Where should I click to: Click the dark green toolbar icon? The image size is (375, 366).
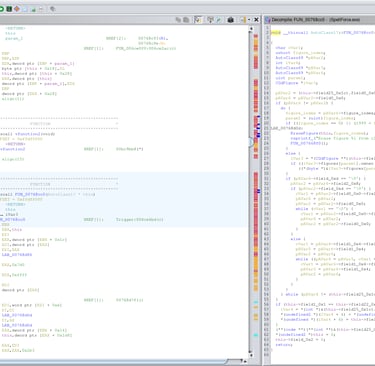(x=9, y=9)
